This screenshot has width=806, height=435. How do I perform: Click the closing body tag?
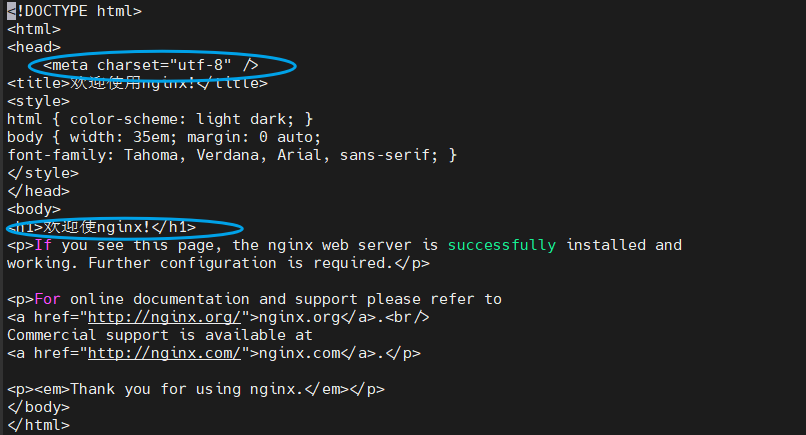(x=39, y=407)
